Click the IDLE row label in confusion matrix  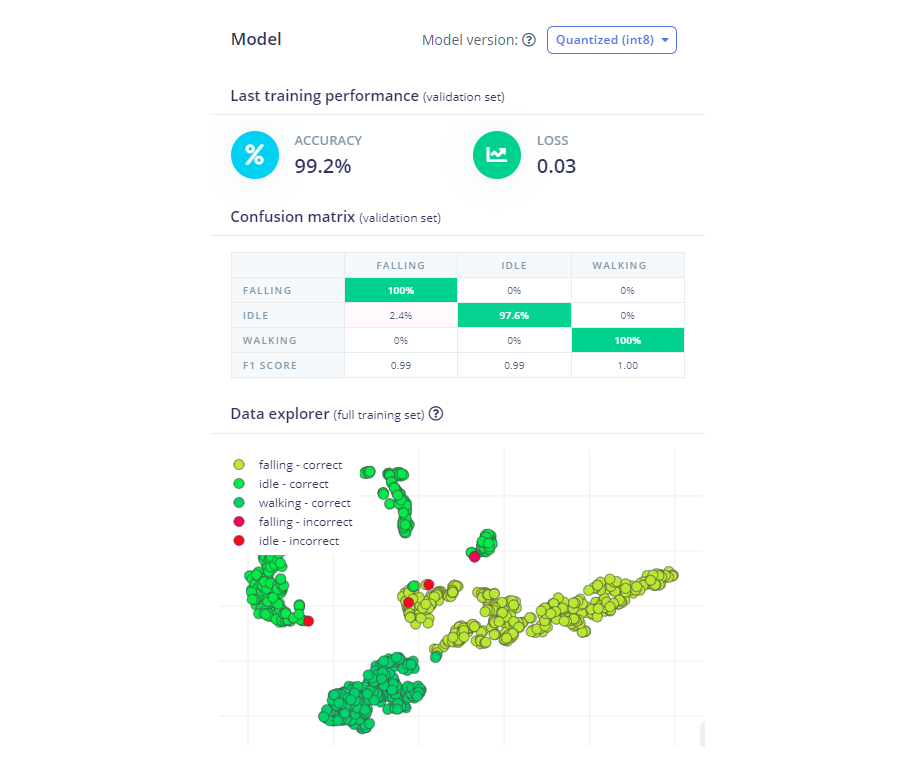click(255, 316)
